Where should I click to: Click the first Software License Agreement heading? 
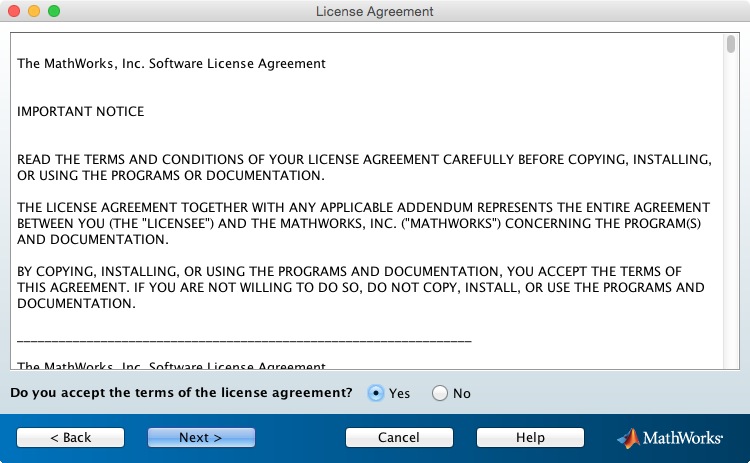[x=171, y=64]
